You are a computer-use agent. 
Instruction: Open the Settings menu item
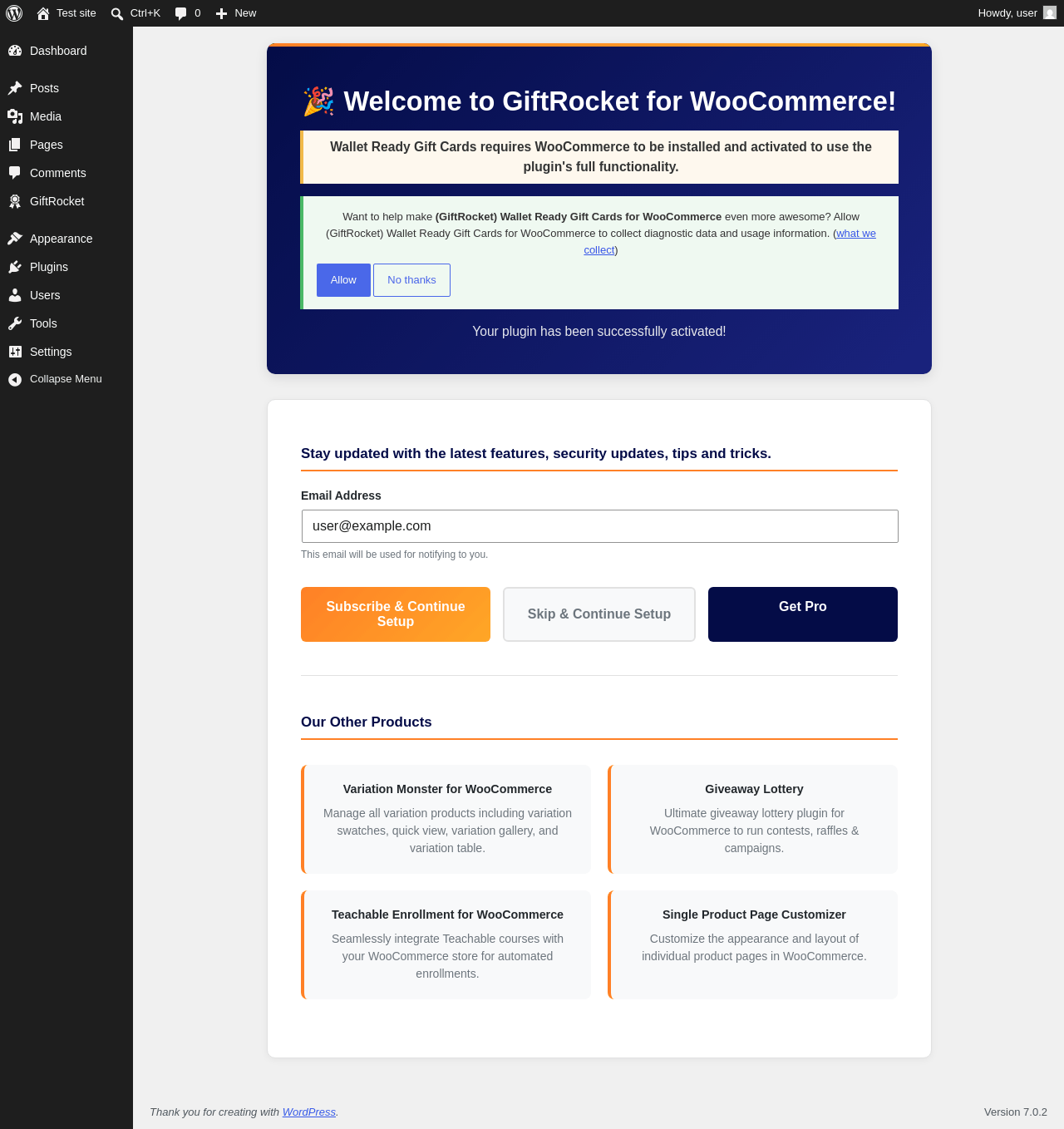[x=66, y=352]
